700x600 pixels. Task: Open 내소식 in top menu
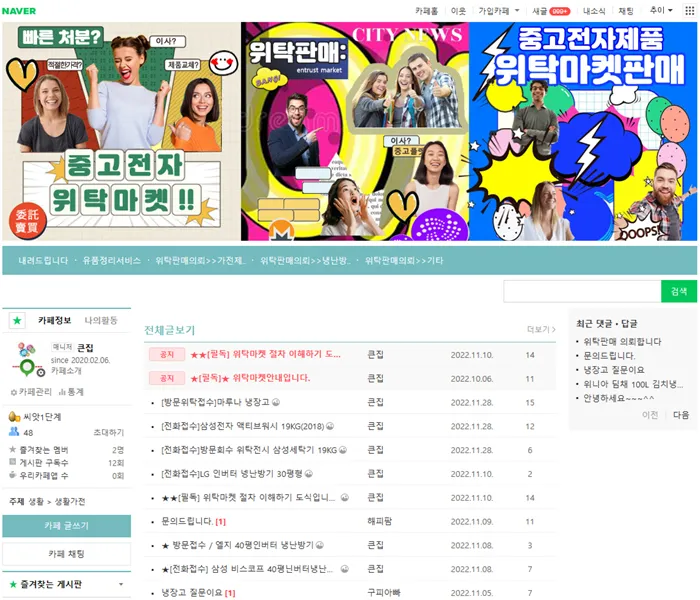click(x=594, y=11)
